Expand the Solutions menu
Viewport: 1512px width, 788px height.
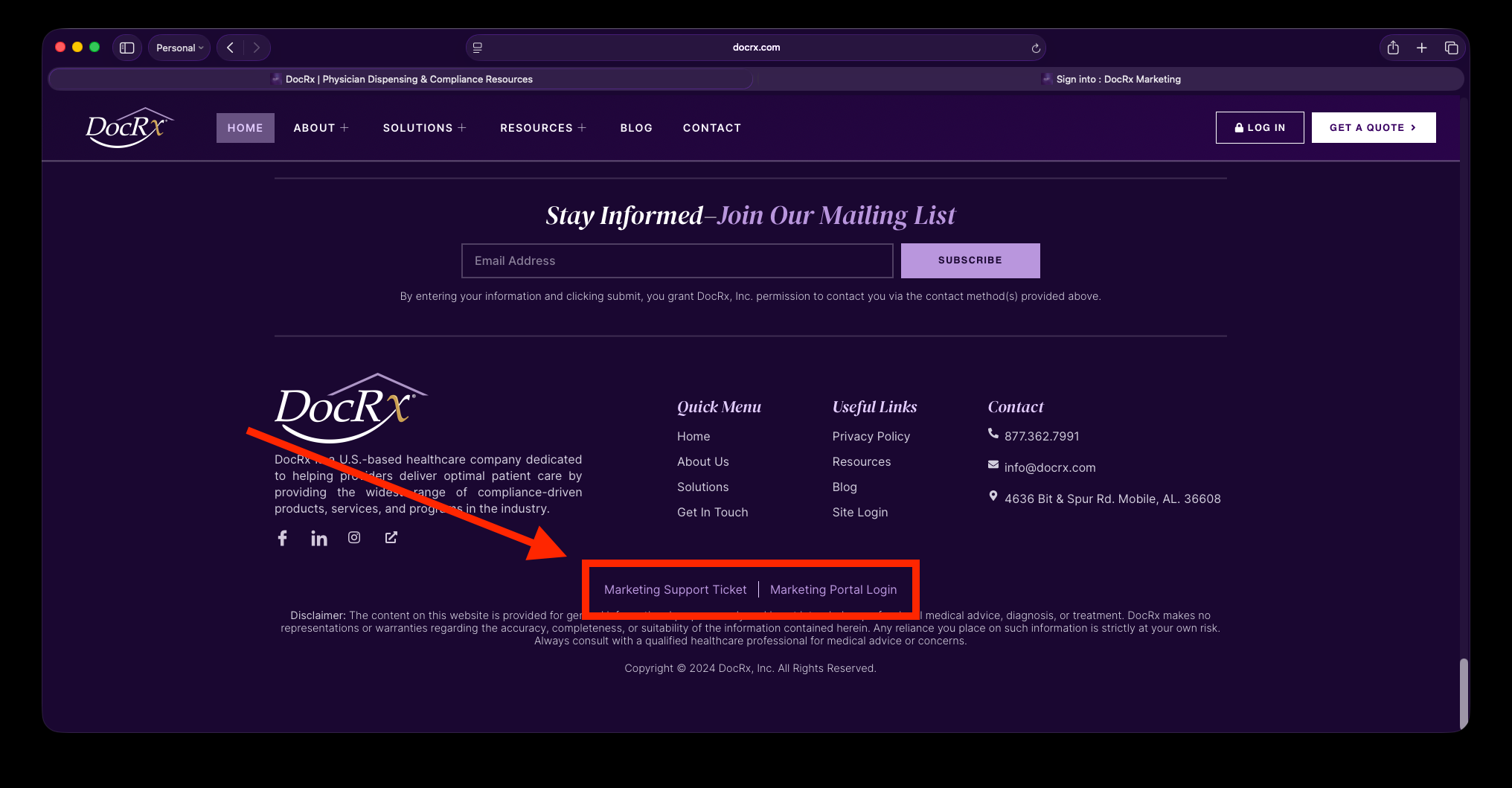coord(425,128)
